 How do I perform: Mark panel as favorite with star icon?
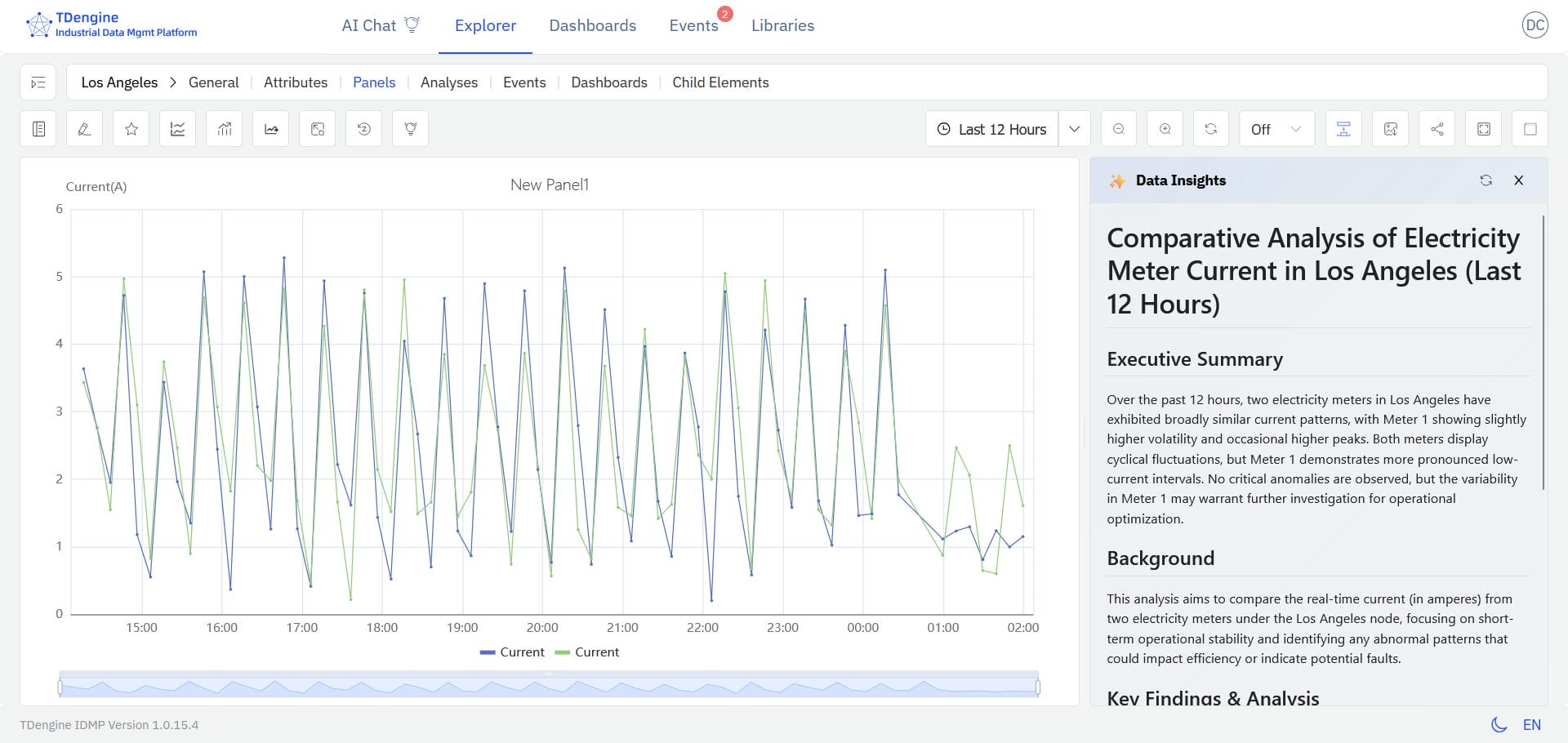click(131, 129)
